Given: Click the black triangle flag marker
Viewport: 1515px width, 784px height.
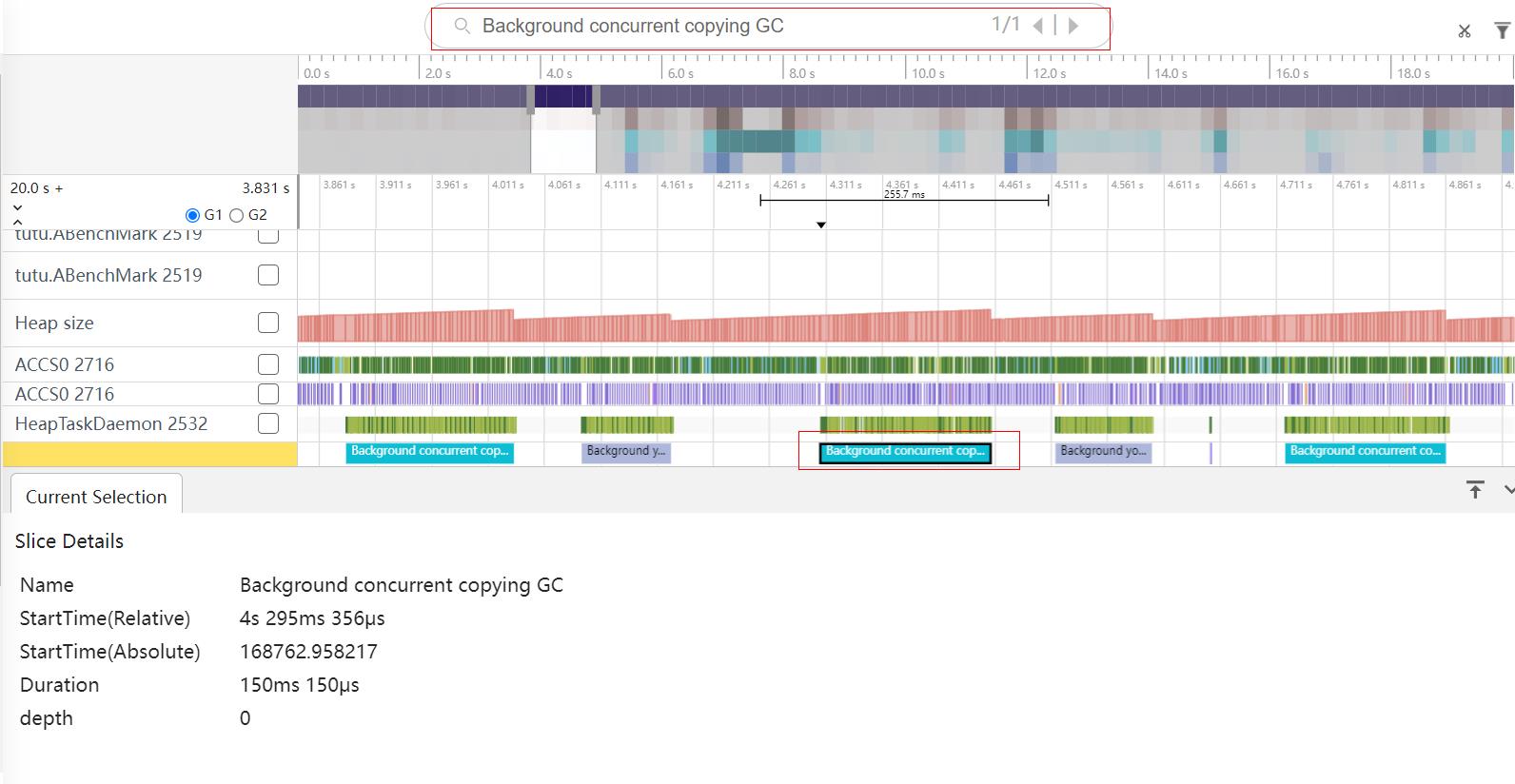Looking at the screenshot, I should pyautogui.click(x=820, y=225).
